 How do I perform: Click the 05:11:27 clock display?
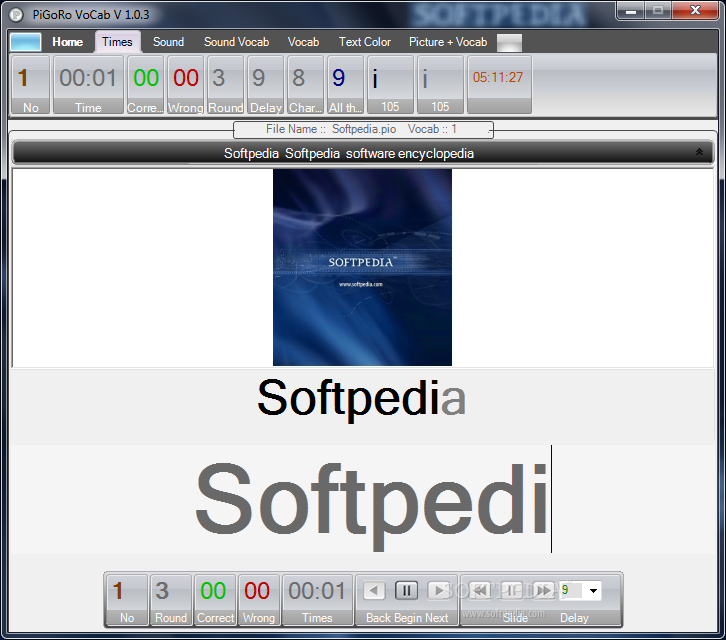click(x=499, y=85)
